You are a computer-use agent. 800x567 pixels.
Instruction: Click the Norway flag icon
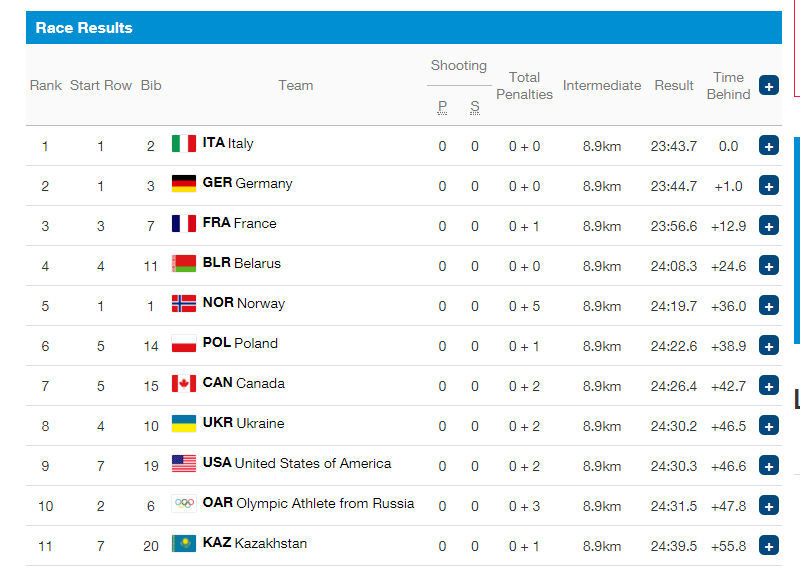(x=184, y=303)
